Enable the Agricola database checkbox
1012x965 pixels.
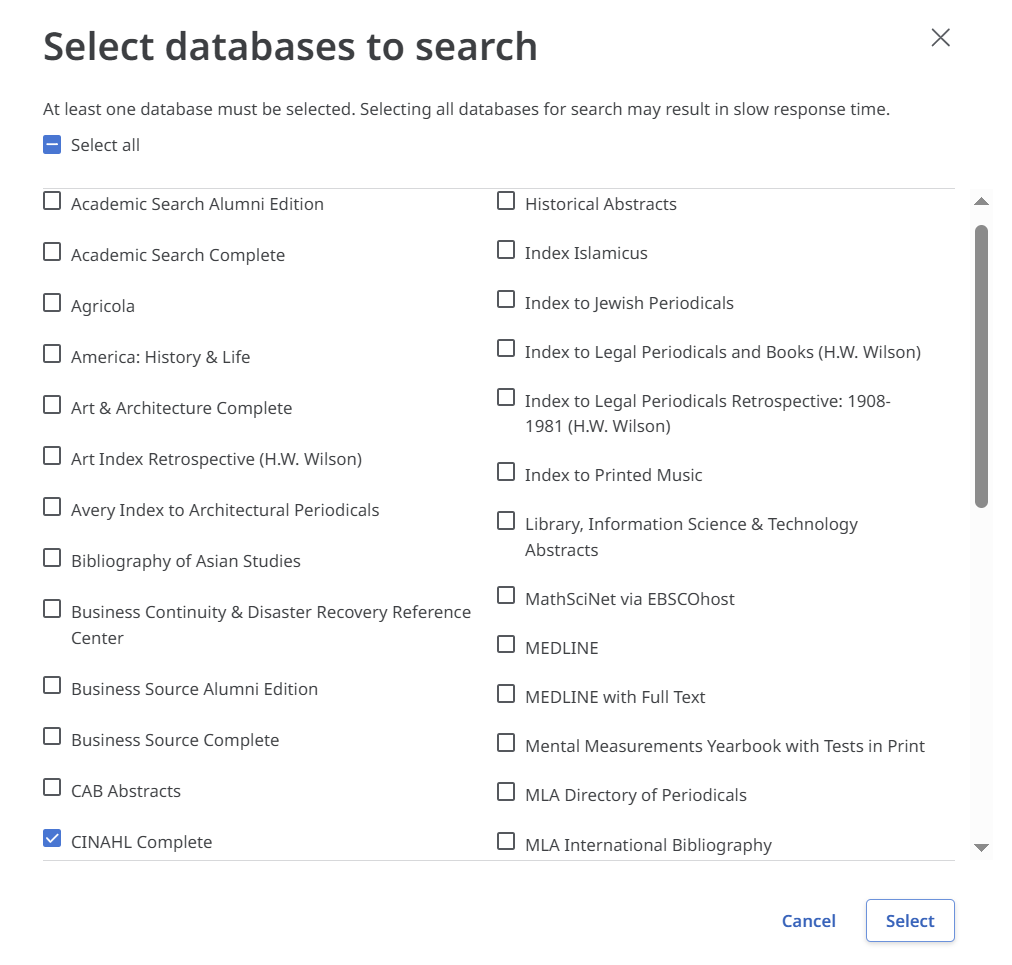point(52,304)
